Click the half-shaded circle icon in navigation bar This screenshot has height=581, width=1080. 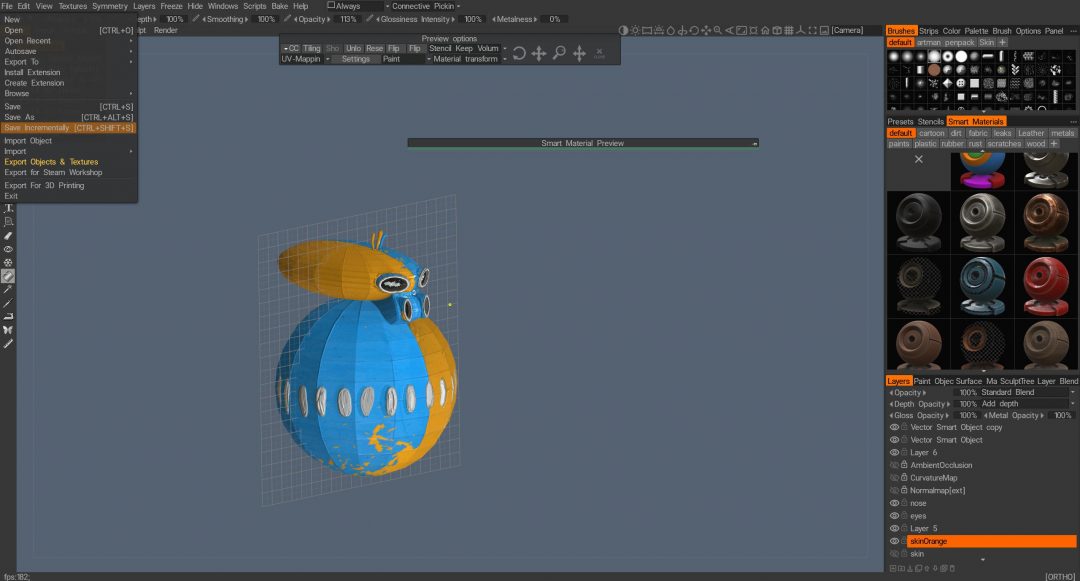[623, 30]
